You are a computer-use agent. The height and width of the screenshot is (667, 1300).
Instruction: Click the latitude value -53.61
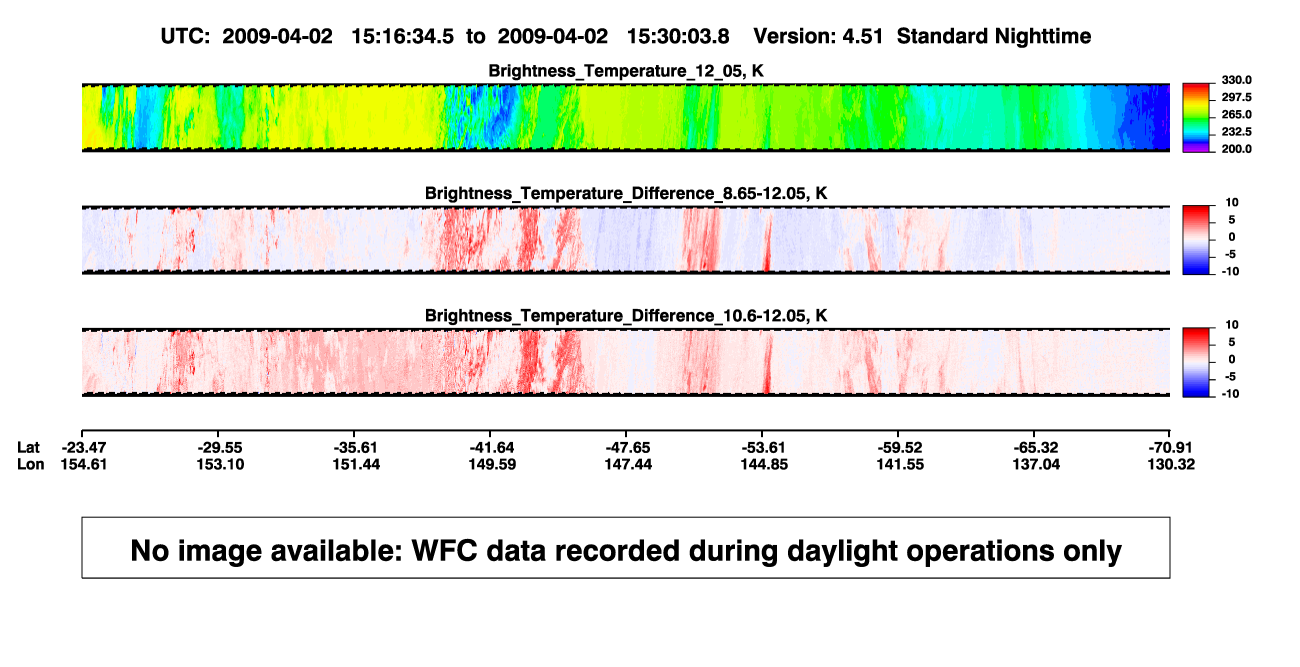764,447
